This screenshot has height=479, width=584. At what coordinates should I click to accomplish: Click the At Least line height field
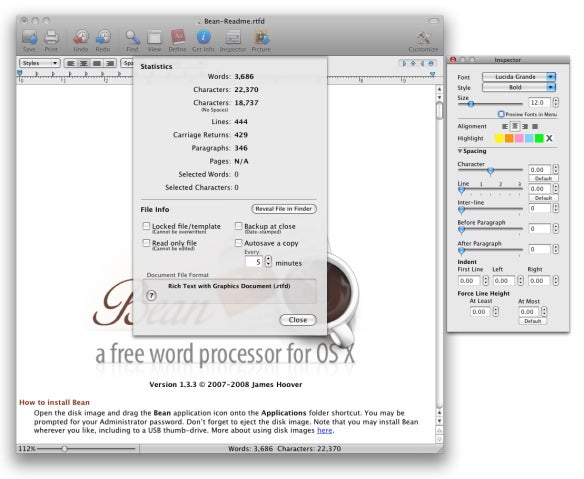coord(481,311)
